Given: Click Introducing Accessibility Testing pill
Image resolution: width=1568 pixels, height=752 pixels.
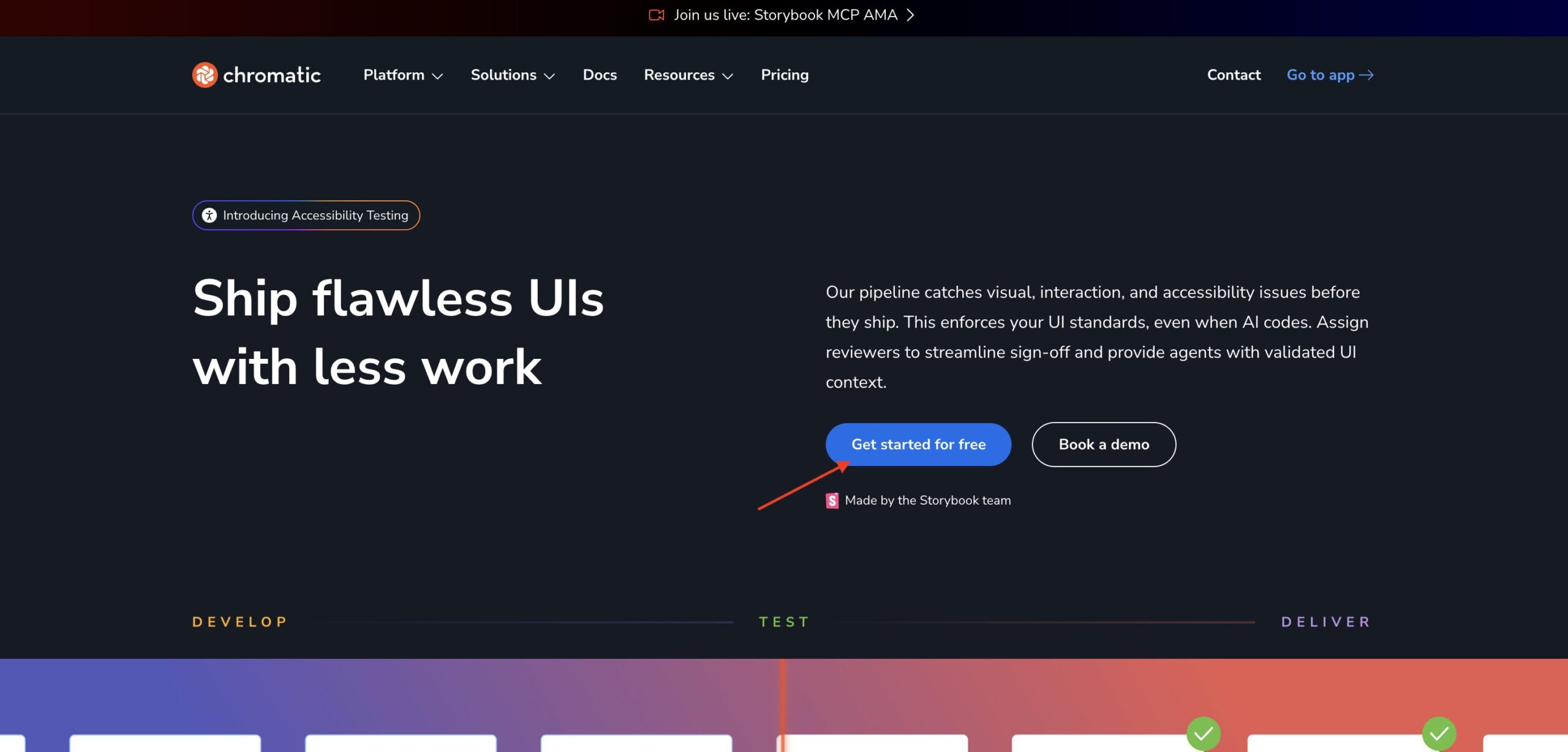Looking at the screenshot, I should tap(306, 216).
